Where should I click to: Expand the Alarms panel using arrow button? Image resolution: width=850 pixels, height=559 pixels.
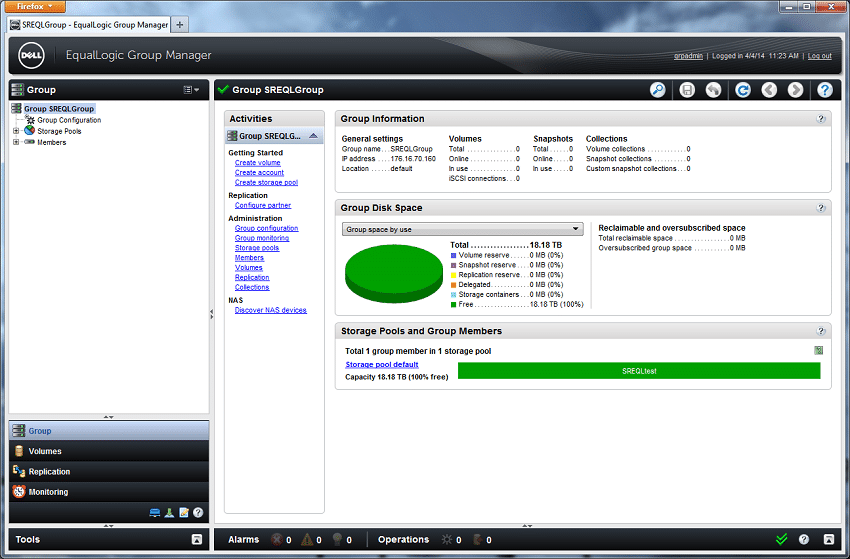[828, 539]
